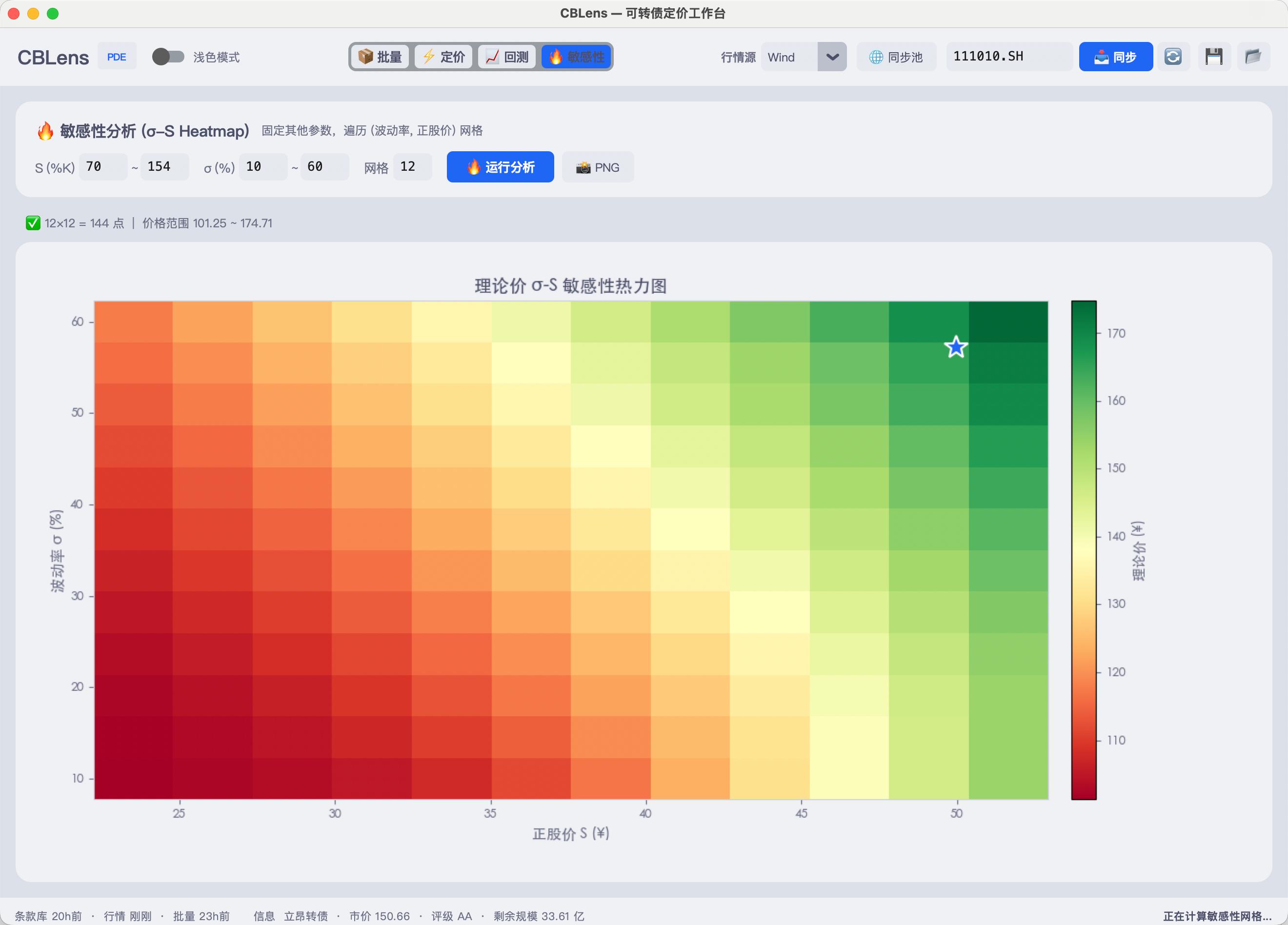The height and width of the screenshot is (925, 1288).
Task: Edit the σ upper bound field 60
Action: click(x=324, y=167)
